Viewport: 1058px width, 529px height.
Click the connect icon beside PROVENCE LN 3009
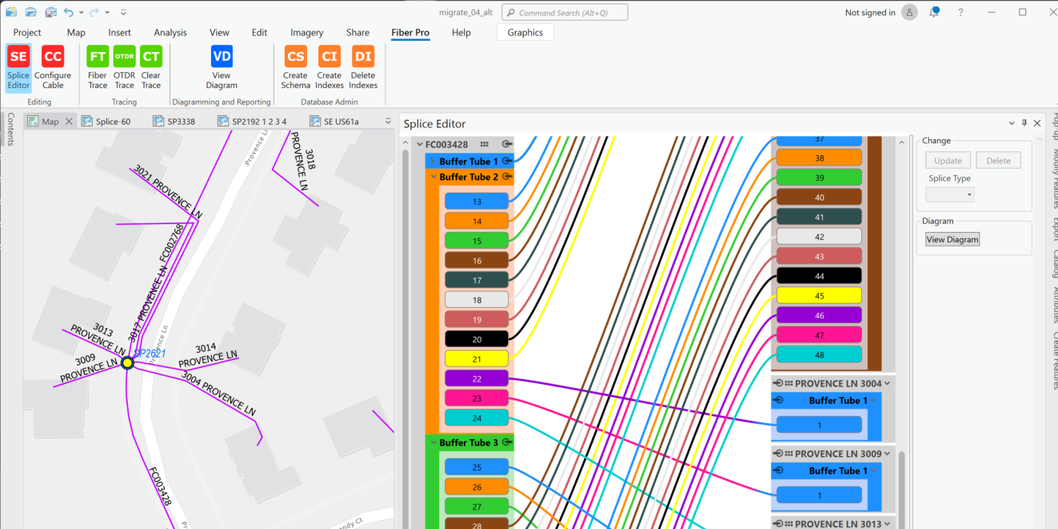point(778,453)
